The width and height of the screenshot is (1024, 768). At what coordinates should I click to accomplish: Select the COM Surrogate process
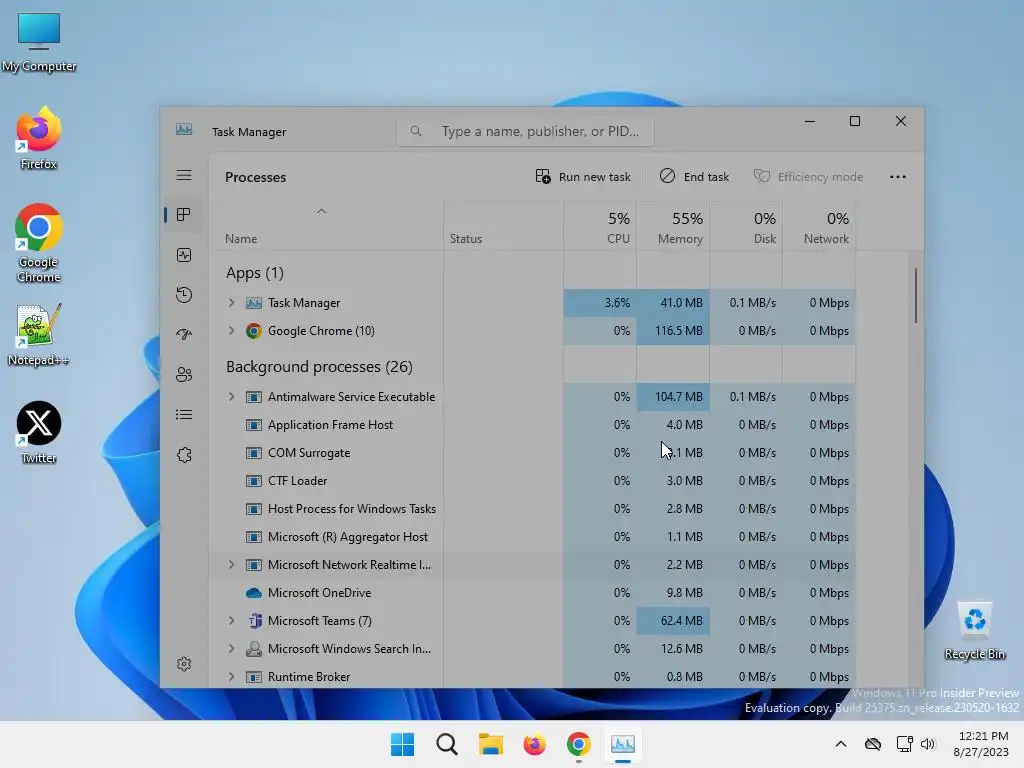point(532,453)
